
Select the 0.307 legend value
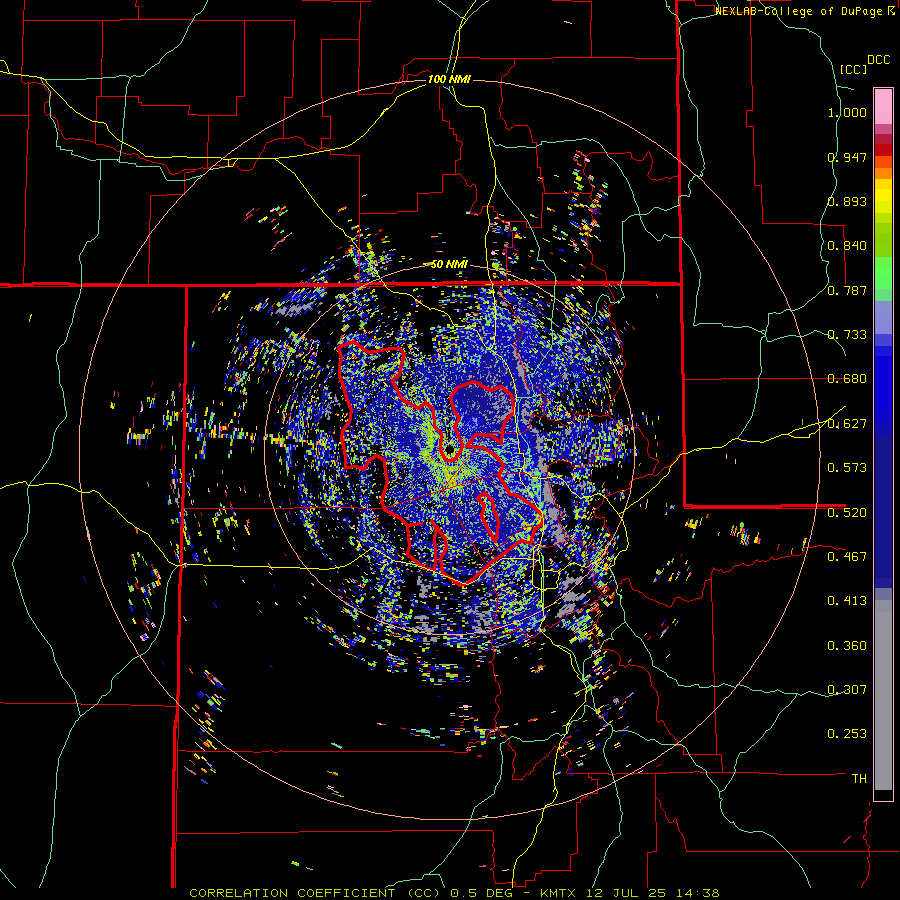(x=847, y=689)
